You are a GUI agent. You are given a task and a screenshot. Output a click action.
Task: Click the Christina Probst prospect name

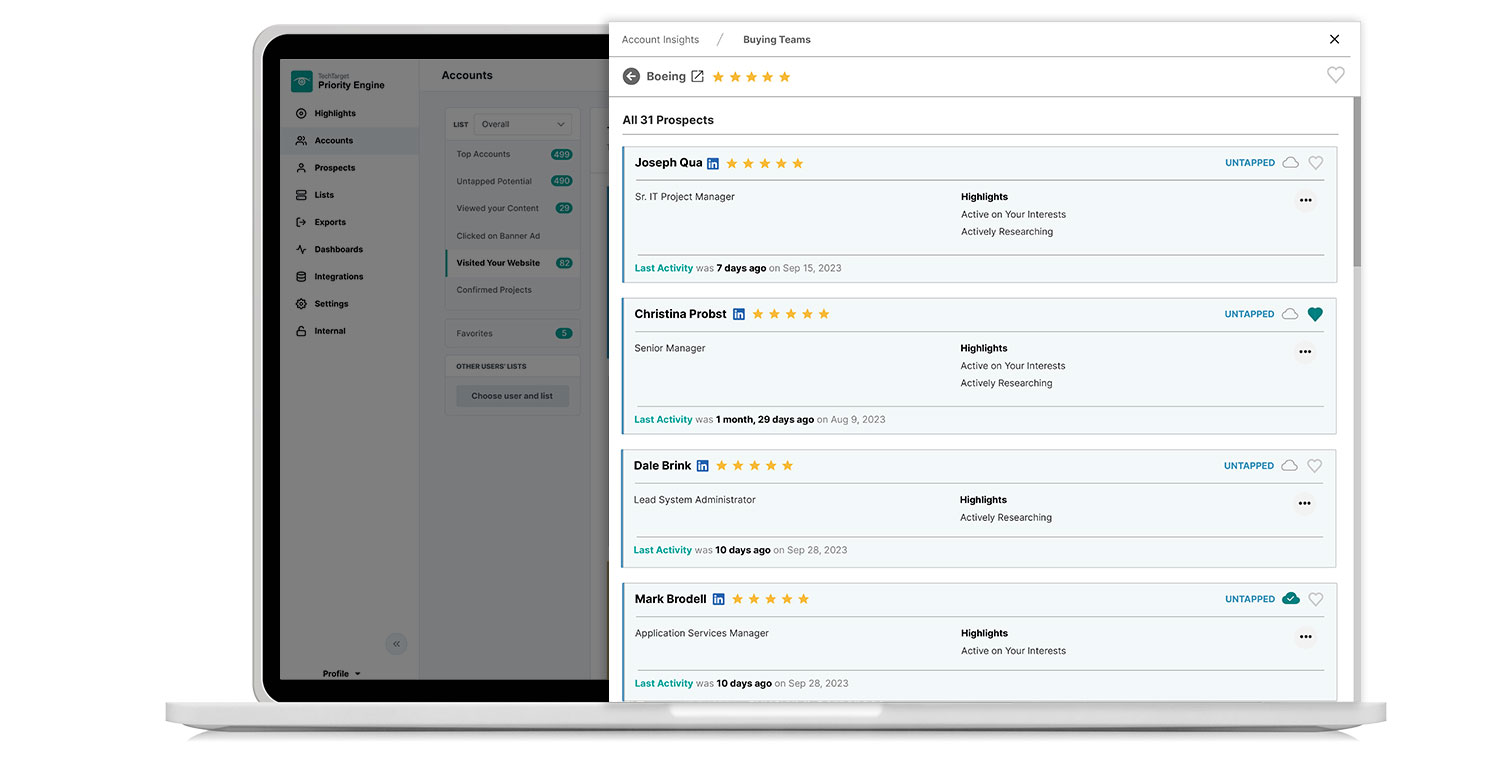click(680, 314)
